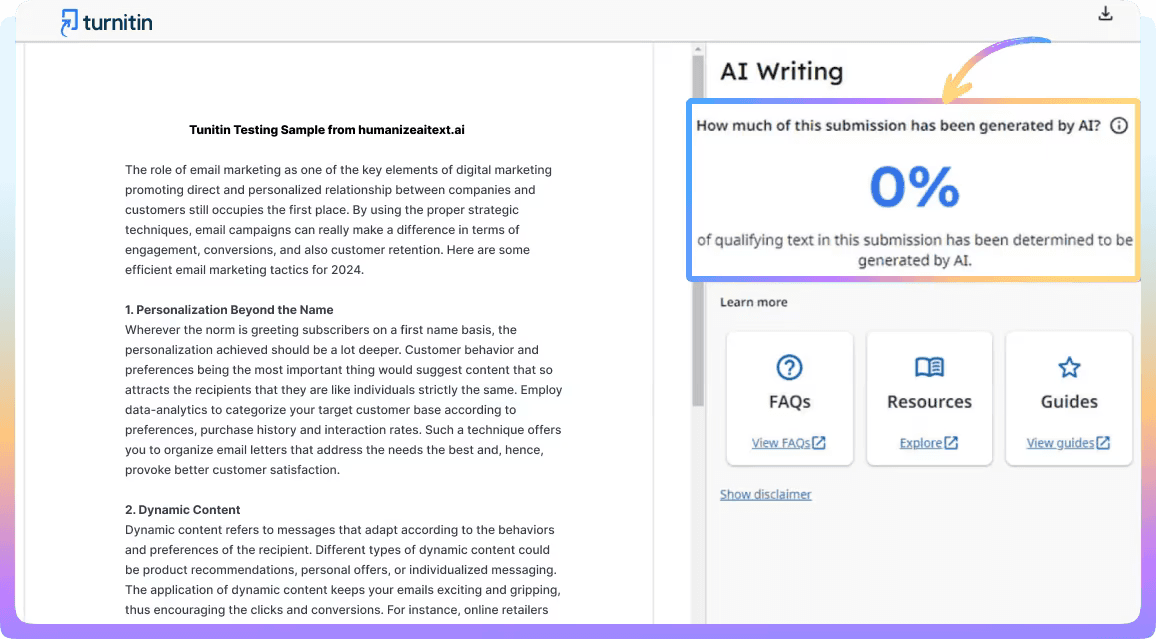Open the View guides link
Image resolution: width=1156 pixels, height=639 pixels.
(x=1060, y=443)
